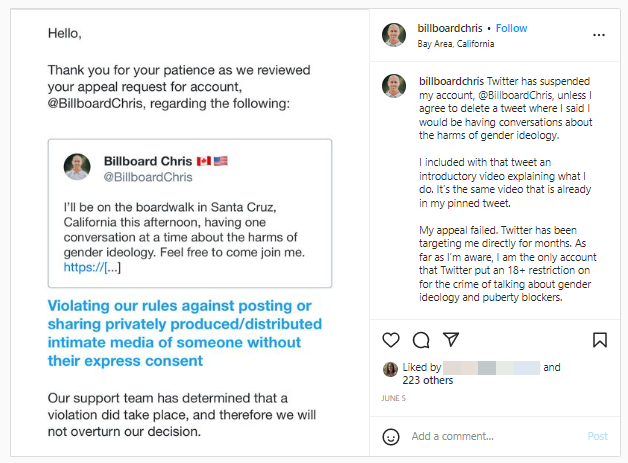Image resolution: width=628 pixels, height=463 pixels.
Task: Save post with bookmark icon
Action: click(x=599, y=340)
